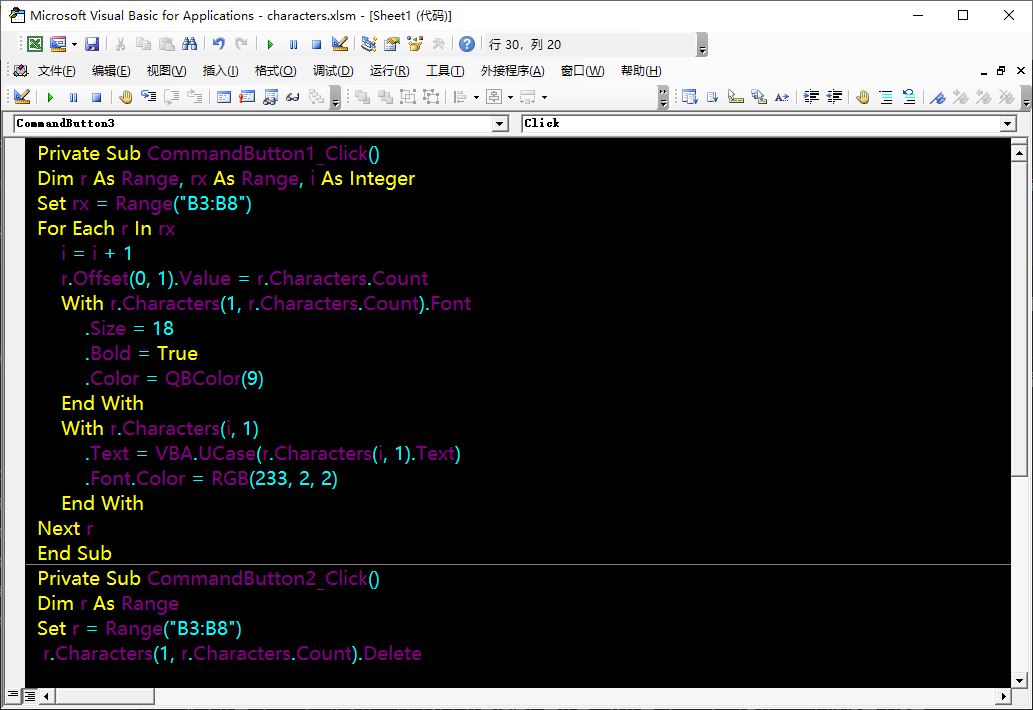This screenshot has width=1033, height=710.
Task: Open the 编辑(E) menu
Action: pos(111,70)
